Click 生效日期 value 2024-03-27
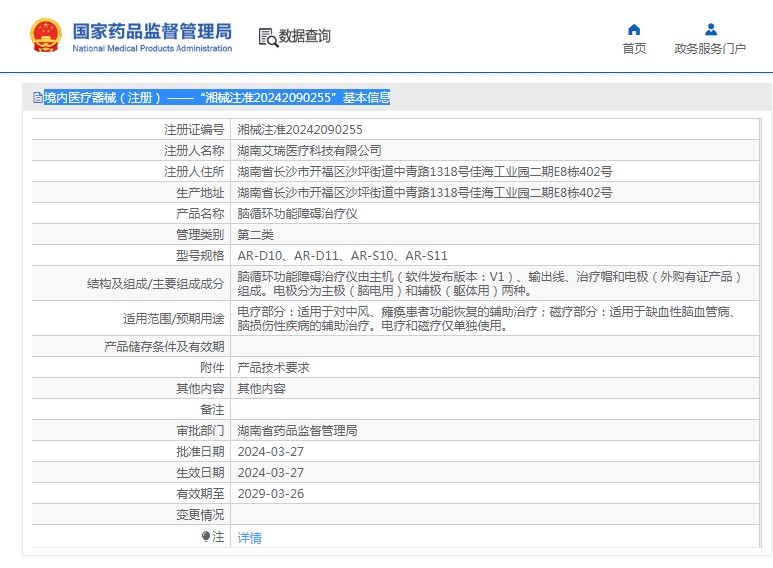Screen dimensions: 773x568 tap(271, 473)
